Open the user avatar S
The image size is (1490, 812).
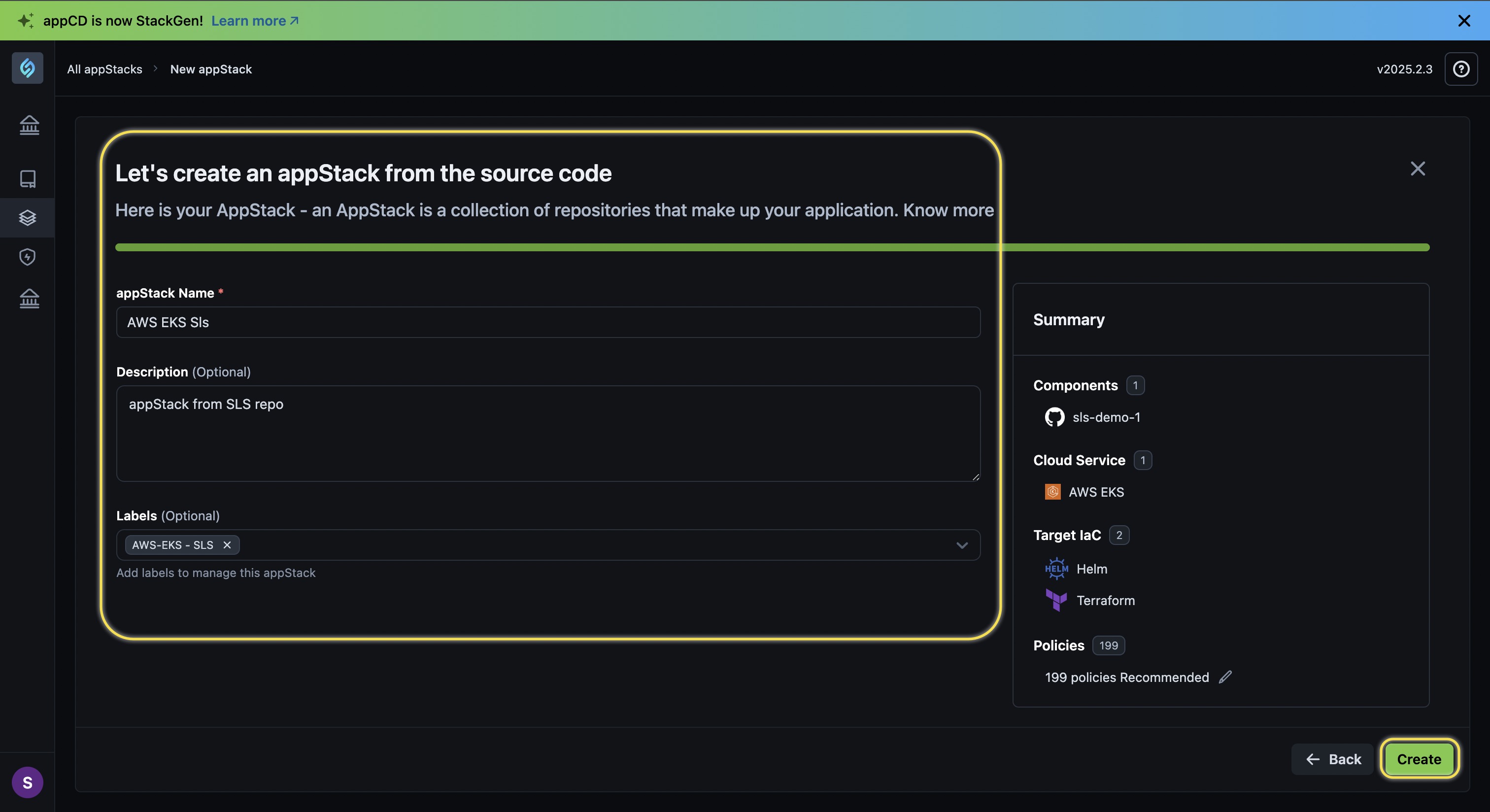(27, 782)
